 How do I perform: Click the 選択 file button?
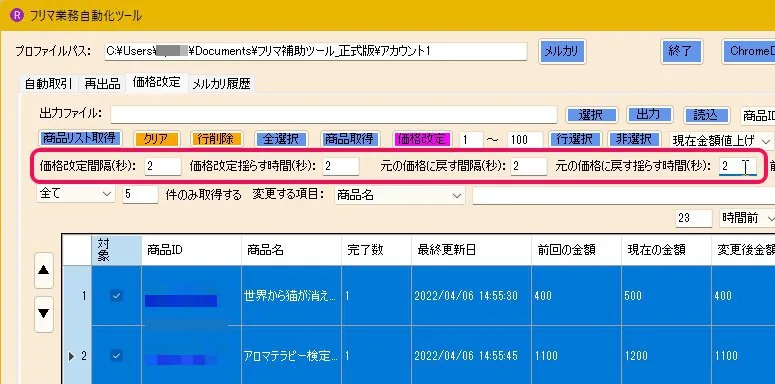click(591, 115)
